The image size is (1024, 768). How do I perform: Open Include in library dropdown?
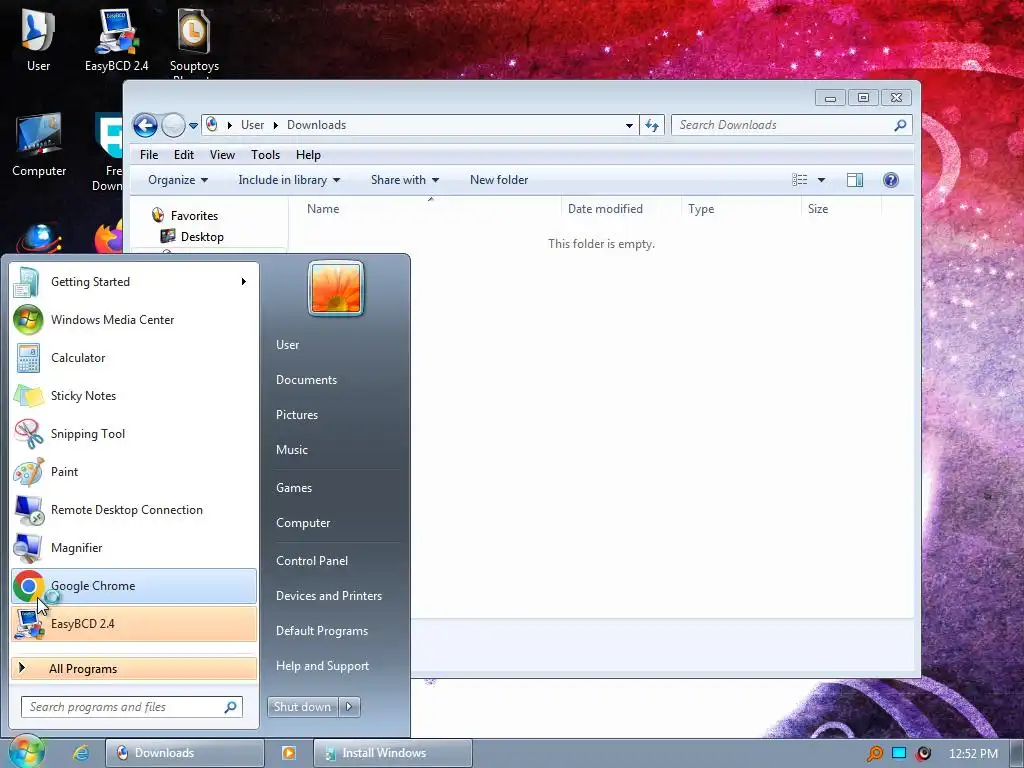coord(289,180)
